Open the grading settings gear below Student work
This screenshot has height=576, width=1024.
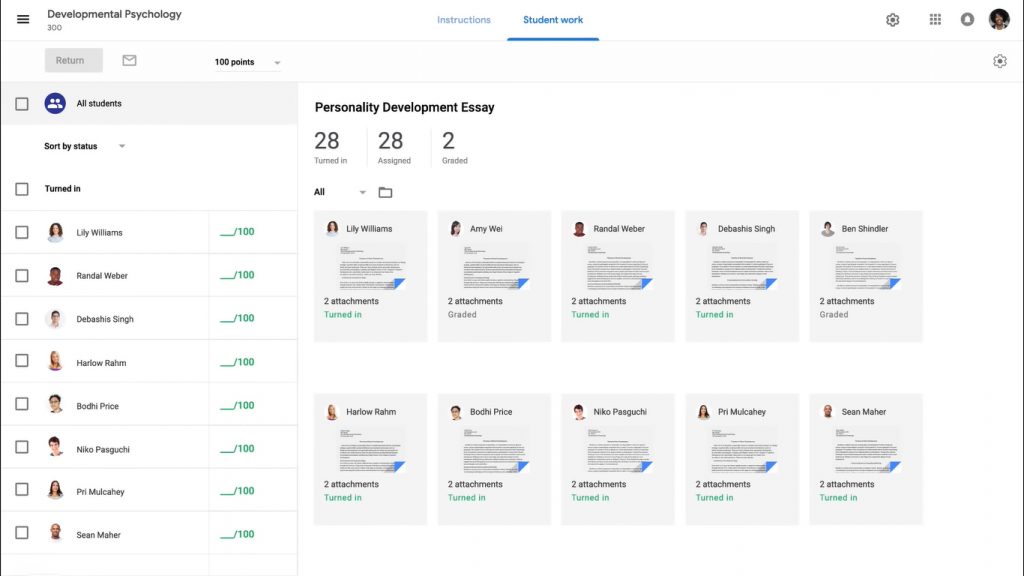999,61
